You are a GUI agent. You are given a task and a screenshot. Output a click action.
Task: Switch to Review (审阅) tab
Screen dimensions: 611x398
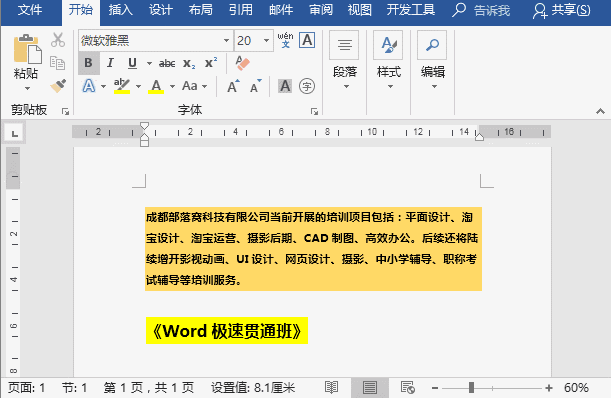click(321, 10)
